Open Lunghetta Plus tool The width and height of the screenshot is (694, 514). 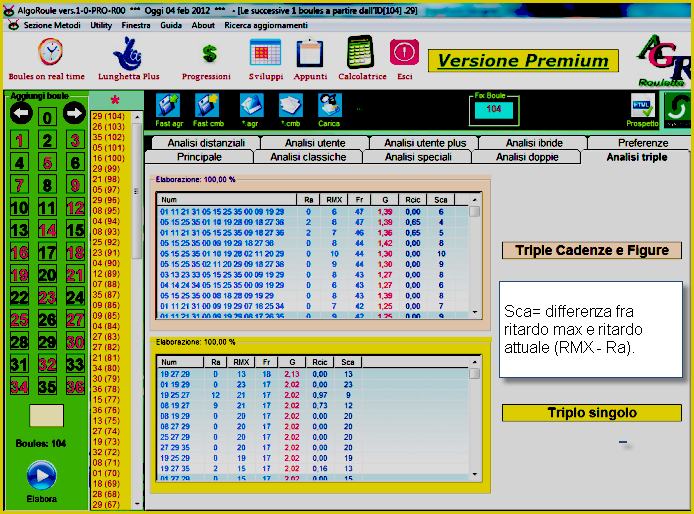tap(127, 54)
